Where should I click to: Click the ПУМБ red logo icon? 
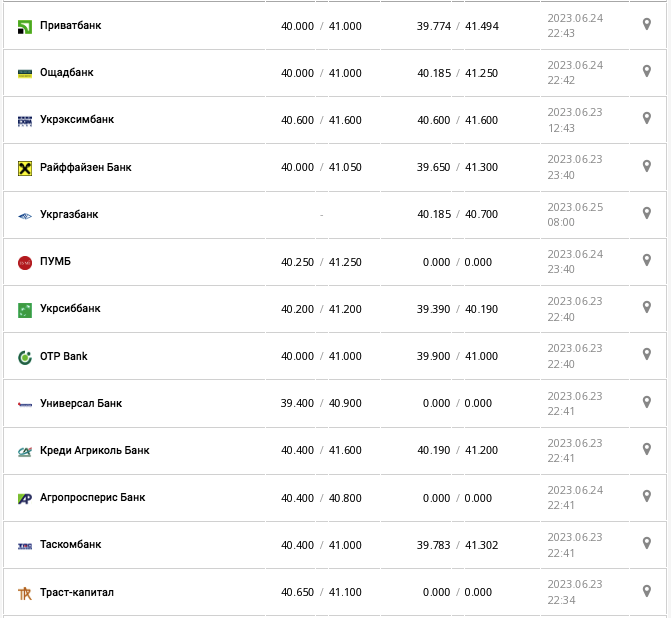[x=25, y=263]
